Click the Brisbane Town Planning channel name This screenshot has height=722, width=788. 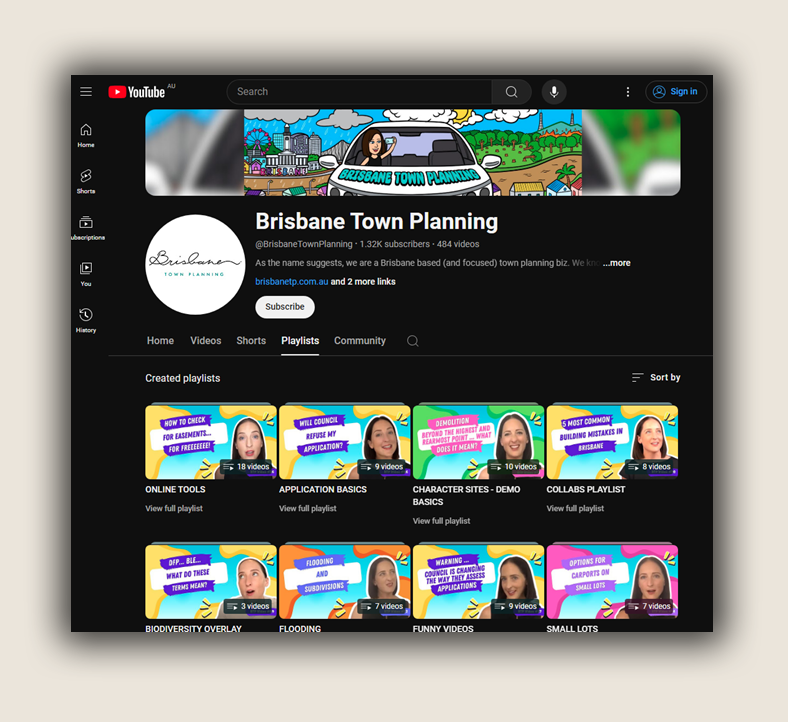(x=376, y=222)
